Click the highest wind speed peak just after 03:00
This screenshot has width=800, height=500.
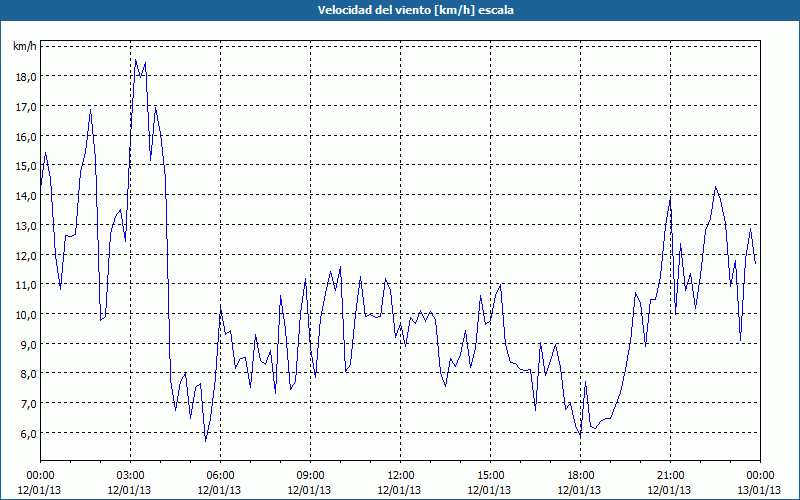coord(135,60)
